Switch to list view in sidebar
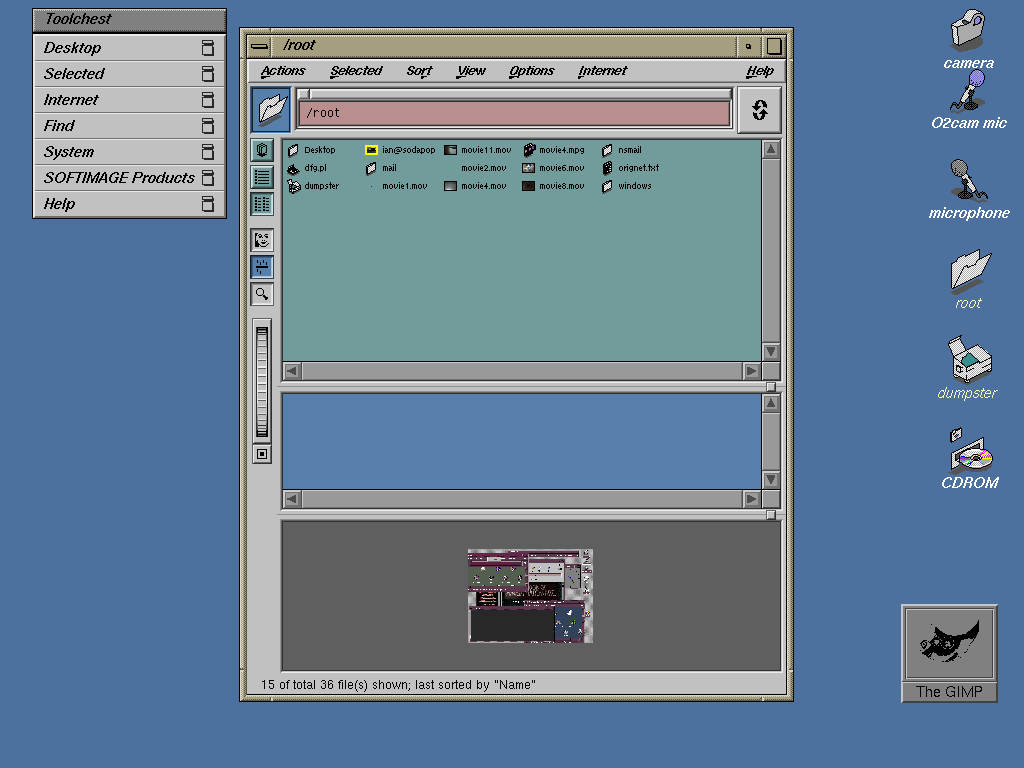Viewport: 1024px width, 768px height. (262, 177)
